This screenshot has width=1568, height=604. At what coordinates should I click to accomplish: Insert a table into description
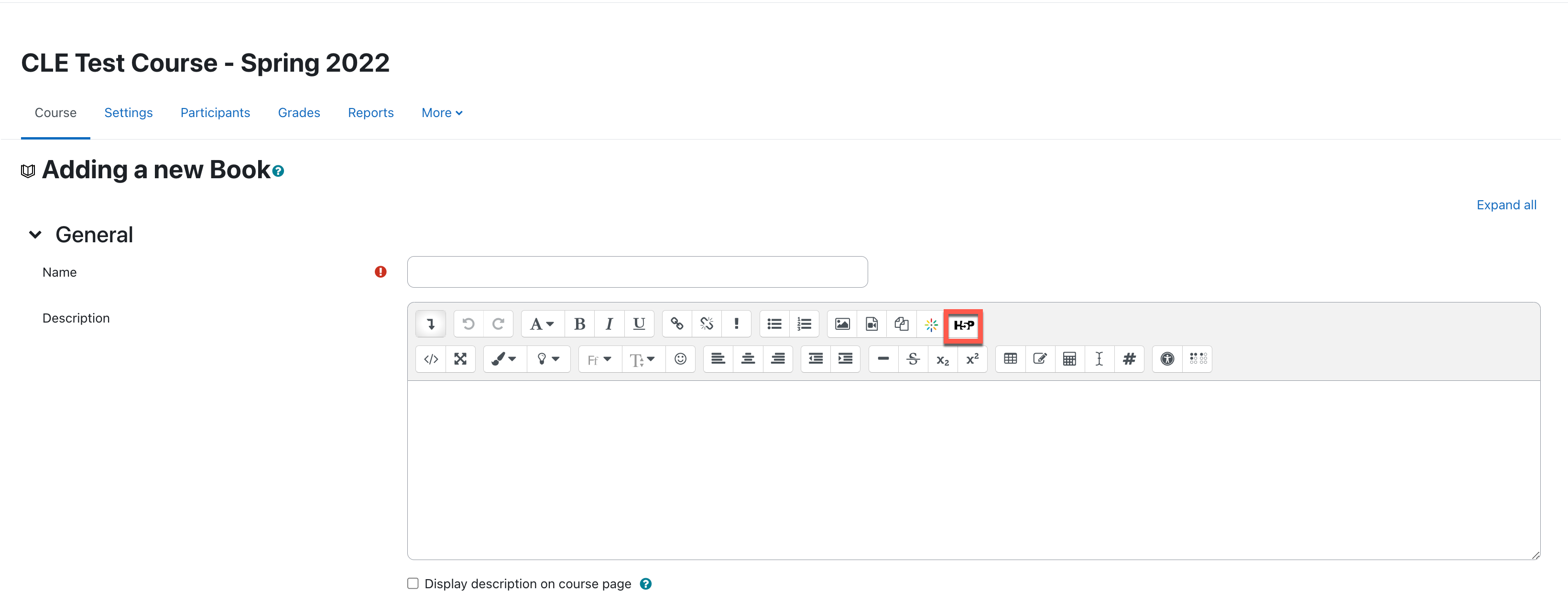(1010, 359)
